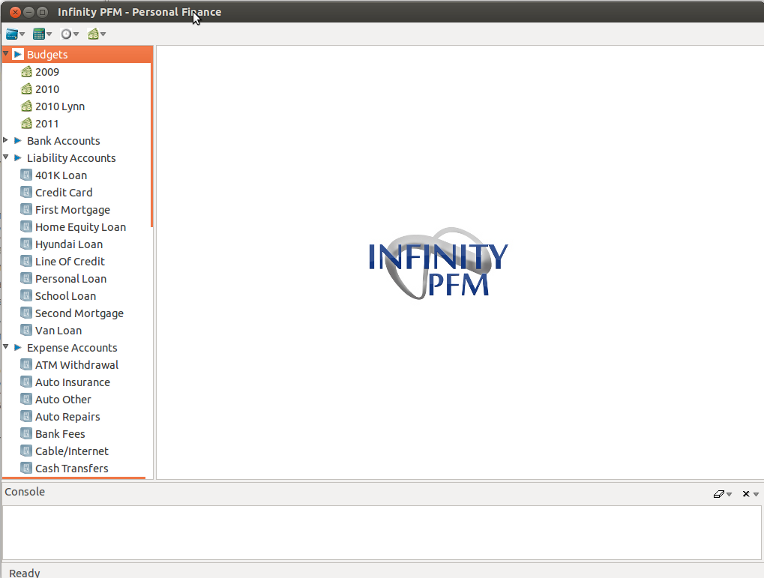Close the Infinity PFM window
Image resolution: width=764 pixels, height=578 pixels.
[15, 12]
